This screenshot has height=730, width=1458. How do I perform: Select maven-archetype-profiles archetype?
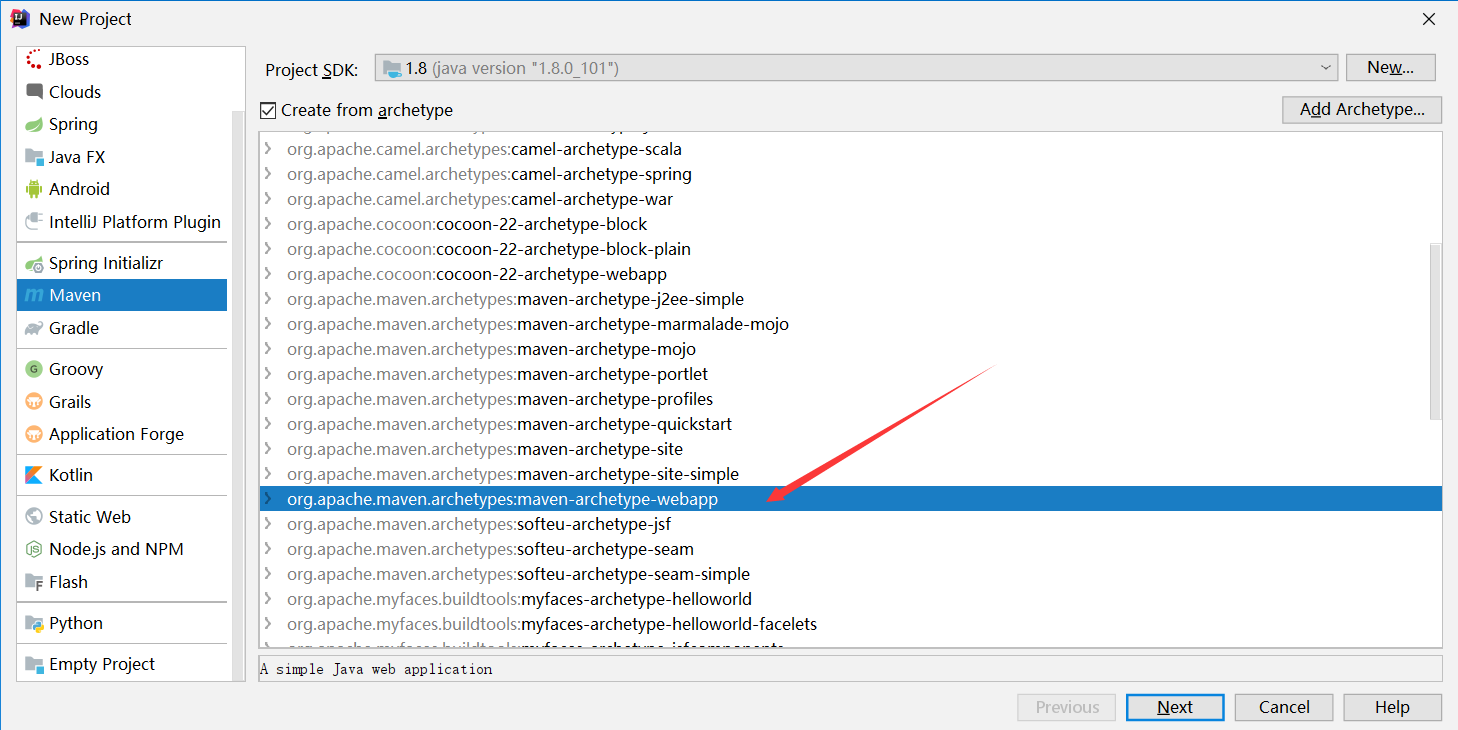pyautogui.click(x=851, y=399)
